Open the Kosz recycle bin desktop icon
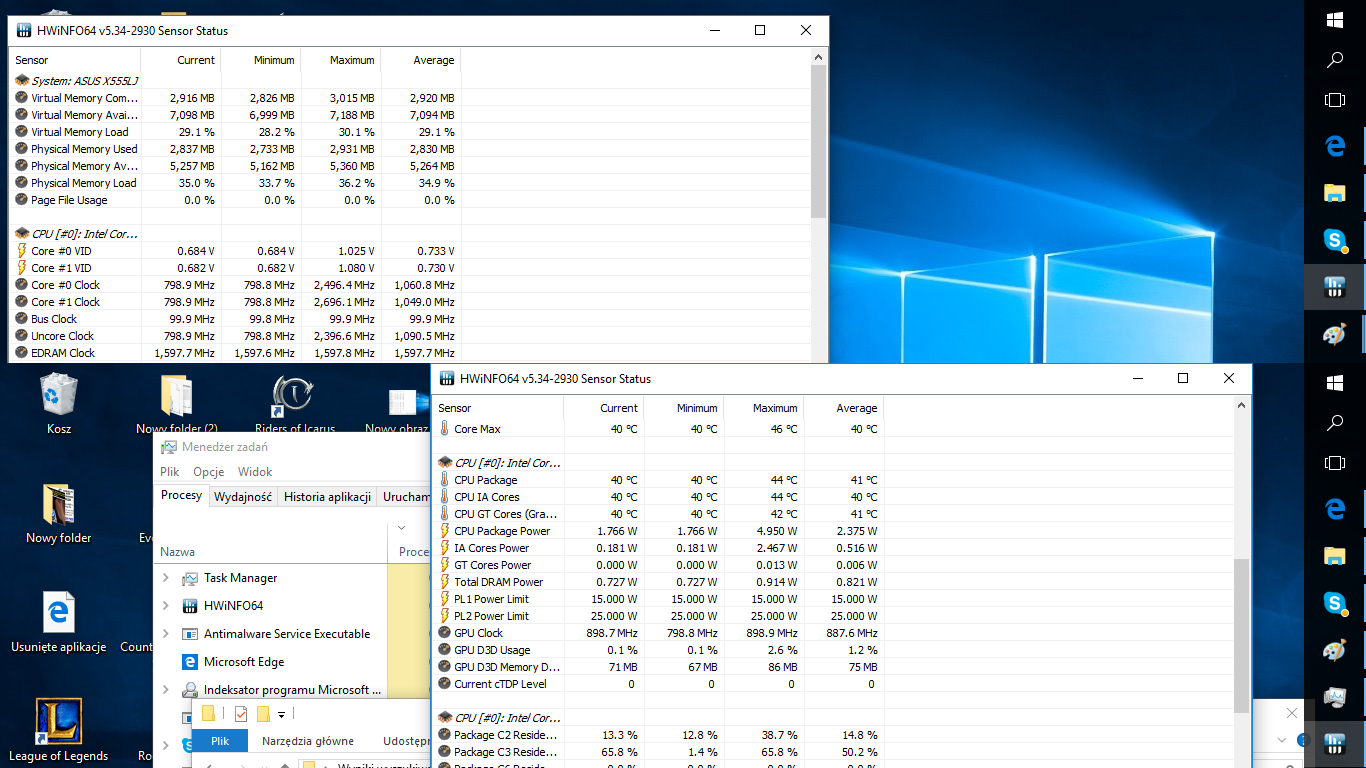This screenshot has width=1366, height=768. (x=58, y=404)
